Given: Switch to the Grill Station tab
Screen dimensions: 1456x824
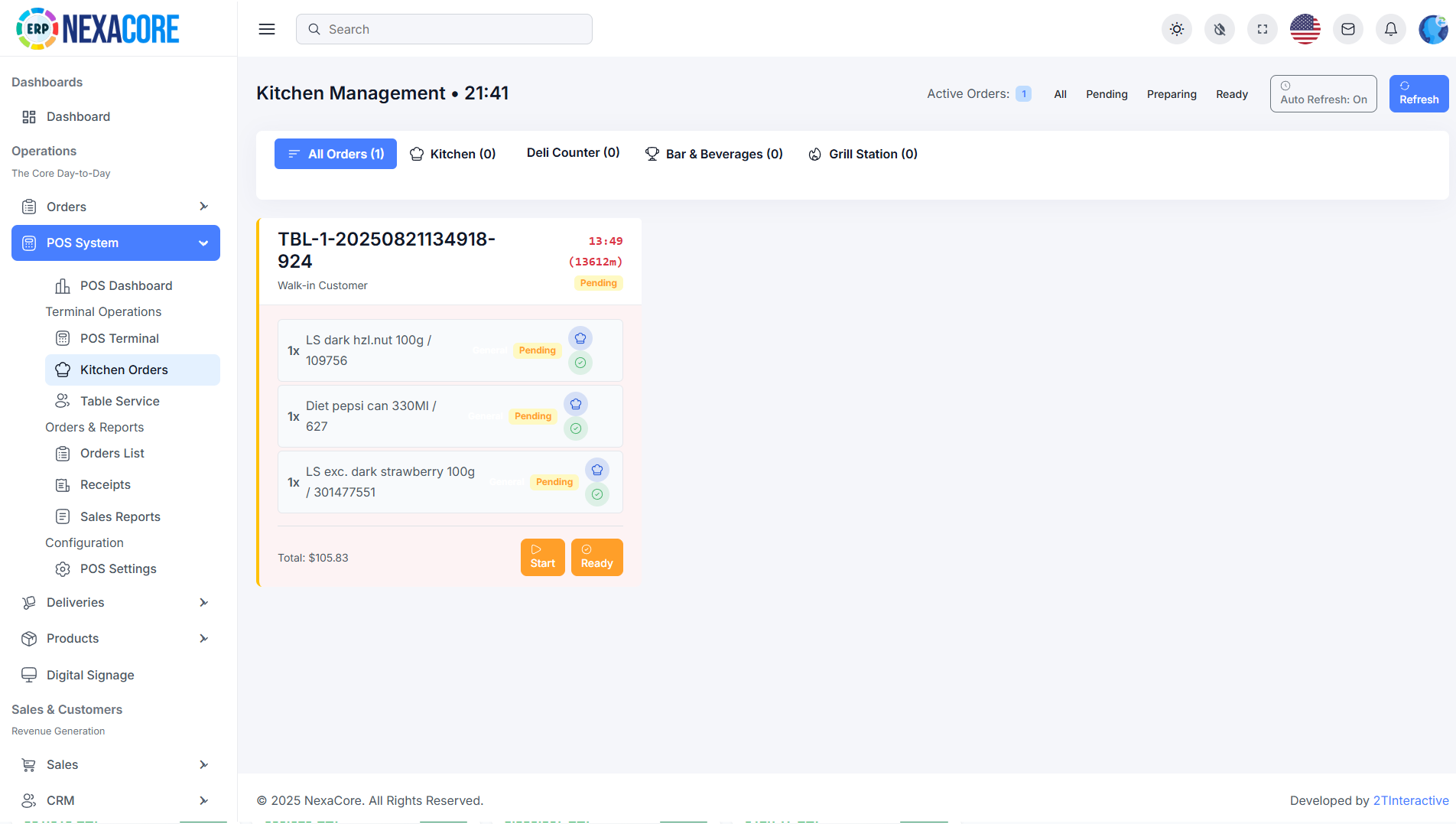Looking at the screenshot, I should [x=863, y=154].
